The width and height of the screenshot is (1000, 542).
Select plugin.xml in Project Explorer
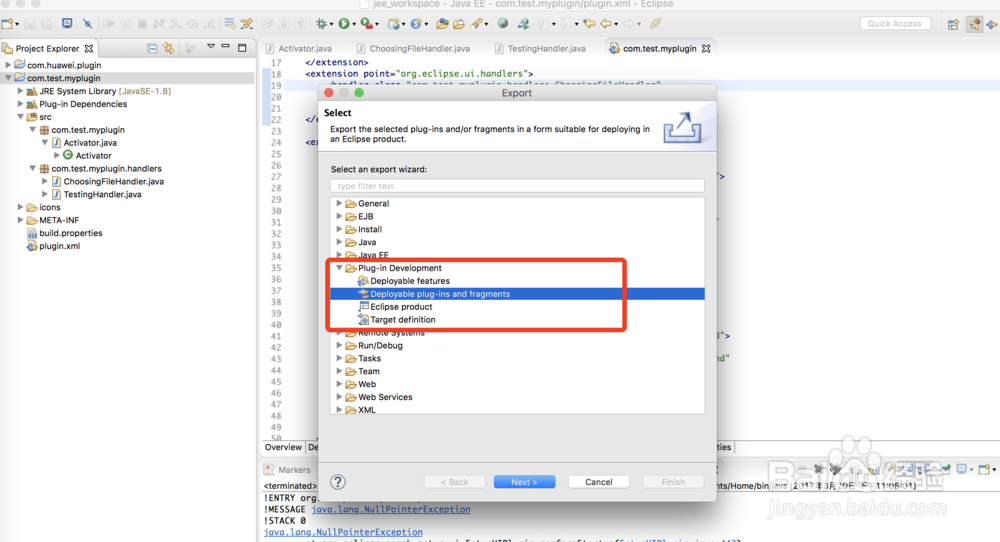(54, 246)
